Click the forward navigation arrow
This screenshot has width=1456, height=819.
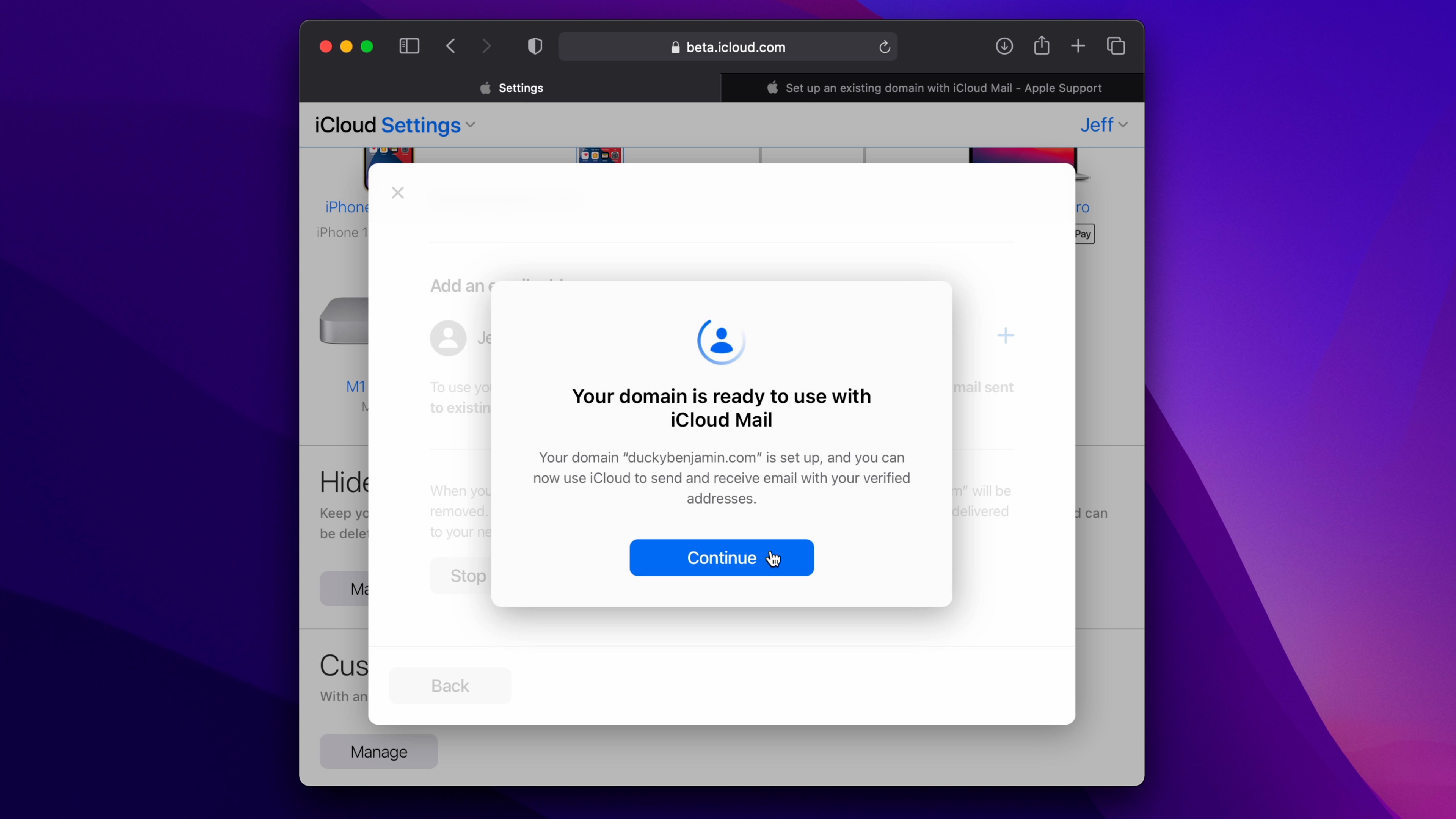486,46
